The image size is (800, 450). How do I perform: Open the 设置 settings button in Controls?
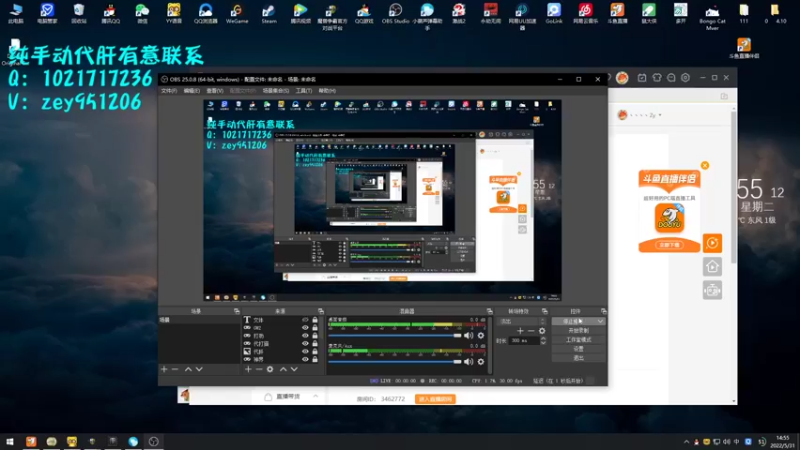(578, 349)
